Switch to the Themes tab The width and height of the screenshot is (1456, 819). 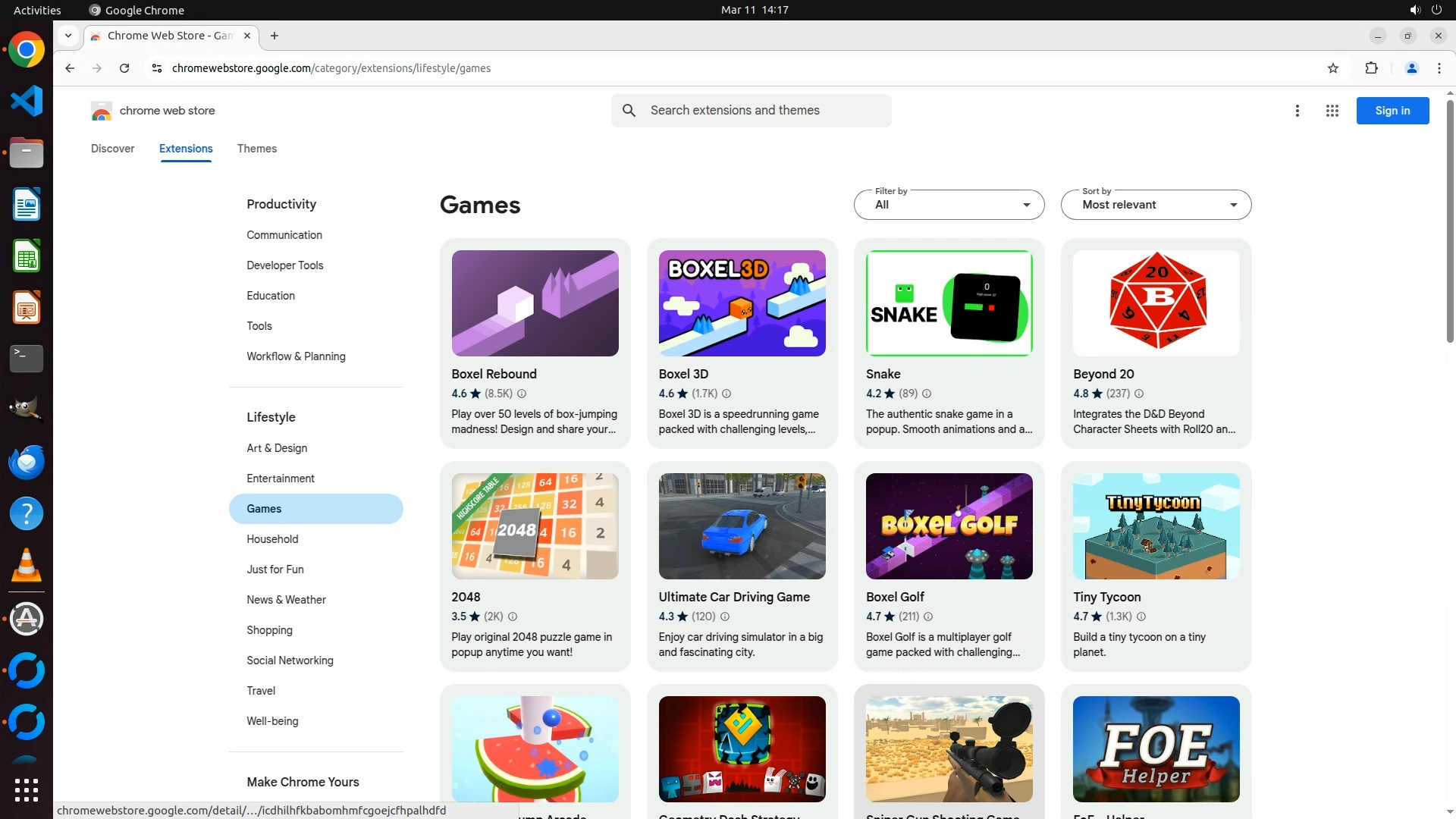click(x=256, y=149)
